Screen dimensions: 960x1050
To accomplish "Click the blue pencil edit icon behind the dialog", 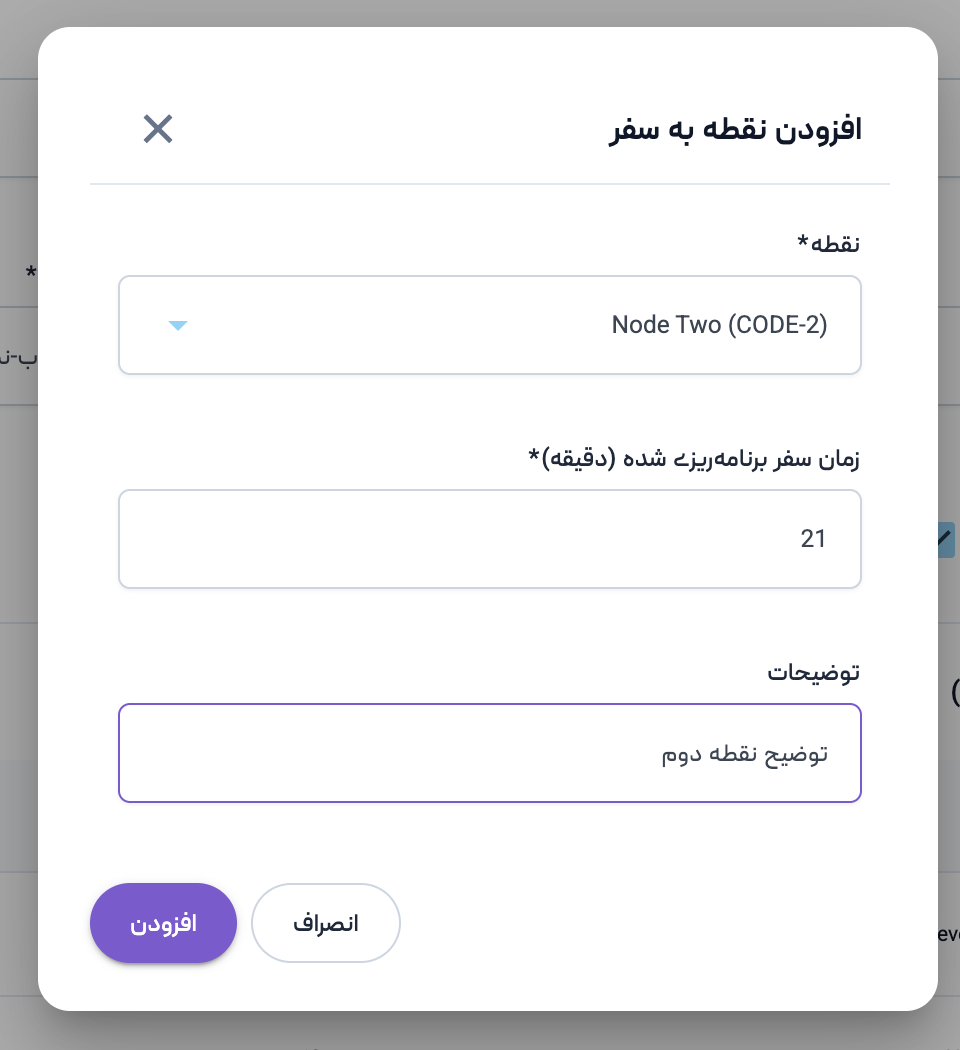I will tap(946, 539).
